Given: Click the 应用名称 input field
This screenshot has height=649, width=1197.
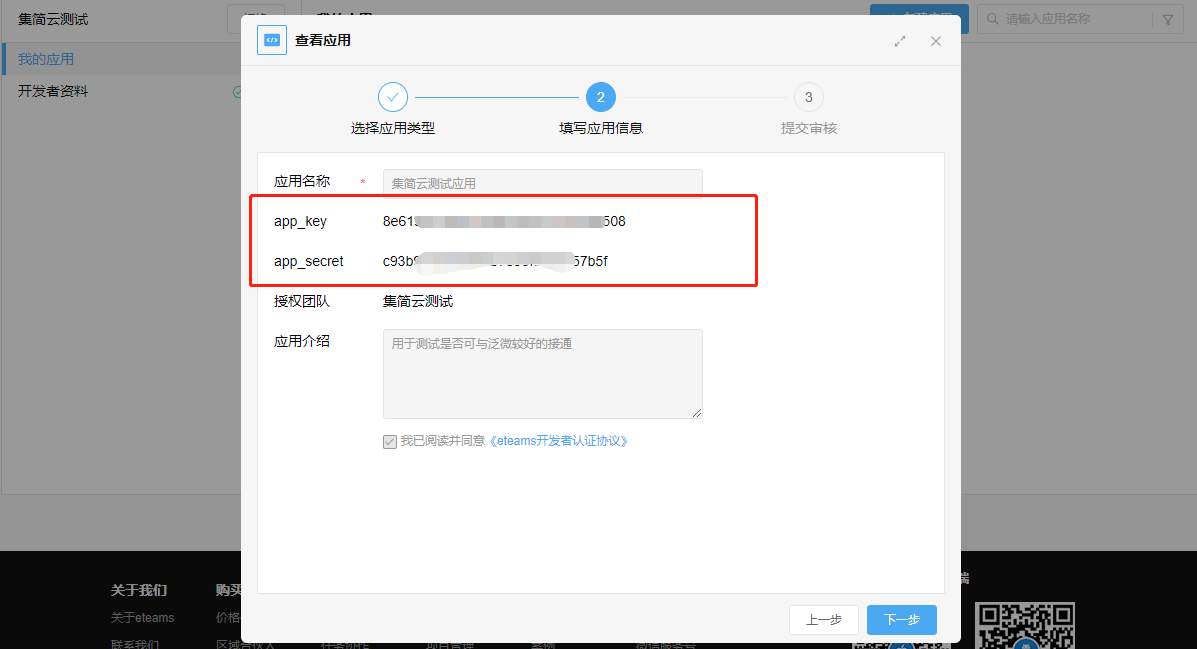Looking at the screenshot, I should [542, 183].
